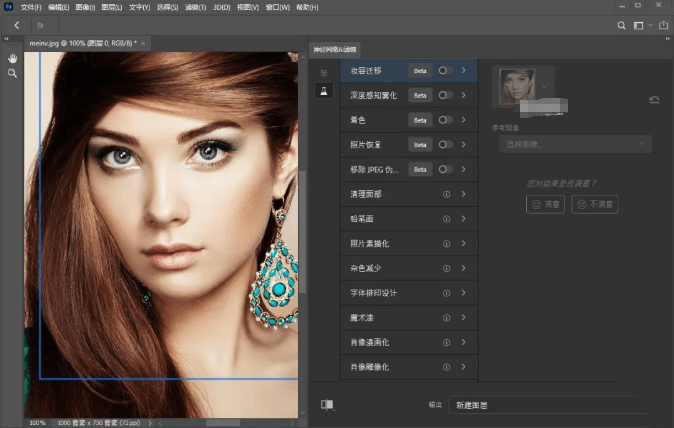
Task: Click the download icon for 清理面部
Action: 447,194
